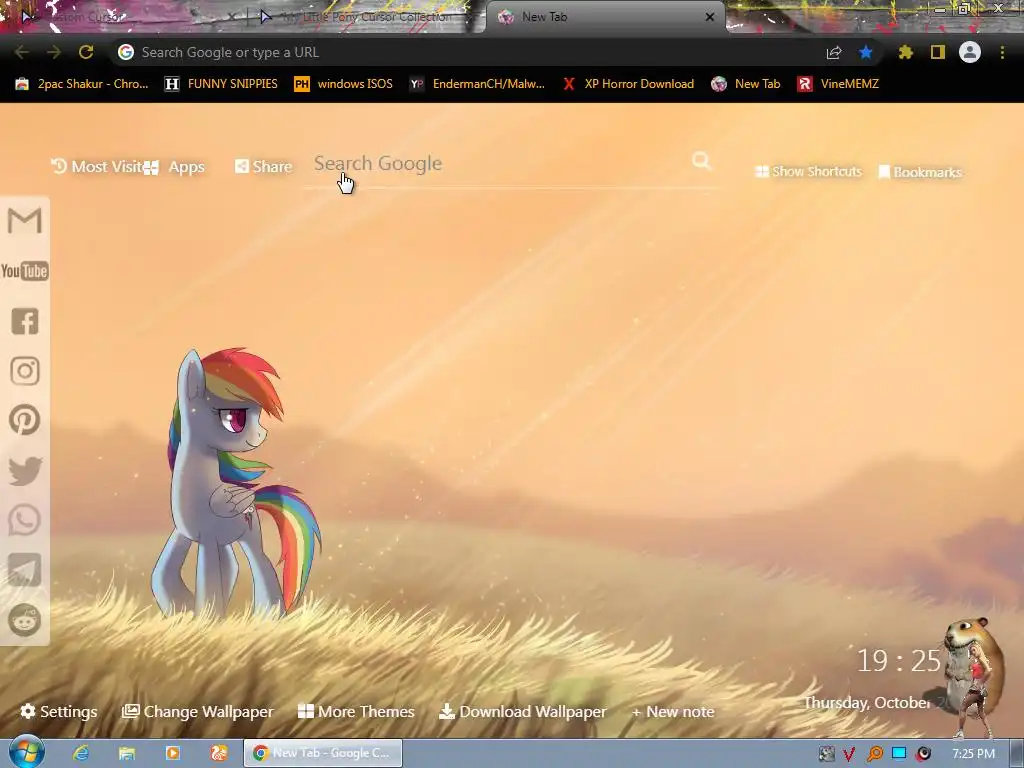Click the Share button on page
Viewport: 1024px width, 768px height.
[263, 167]
